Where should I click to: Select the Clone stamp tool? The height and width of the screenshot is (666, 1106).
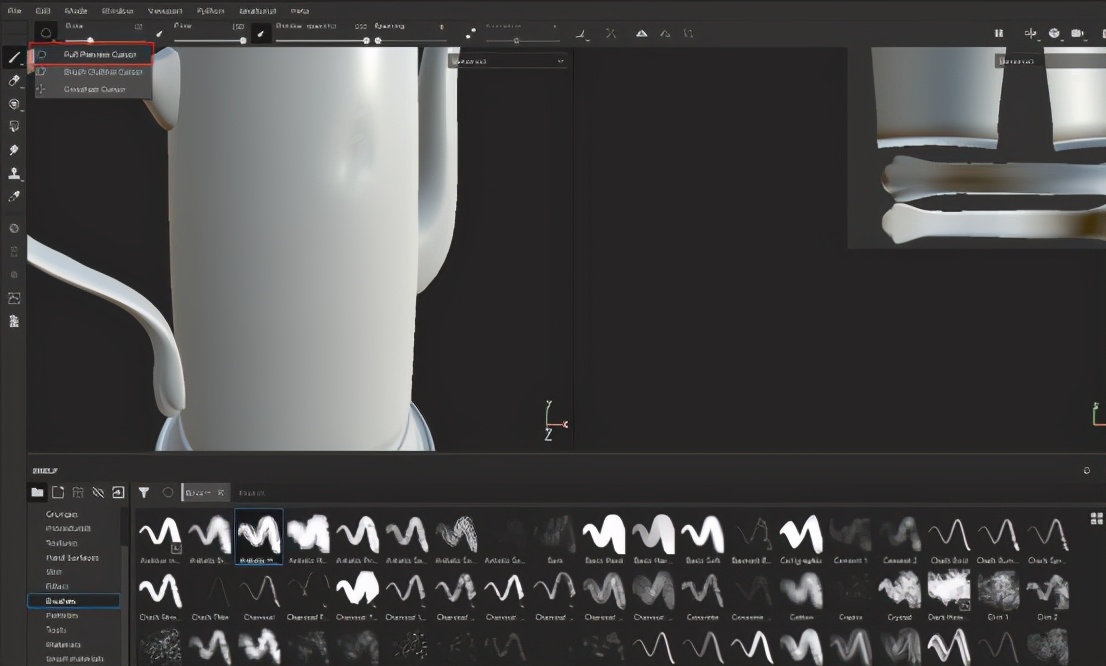pyautogui.click(x=13, y=173)
